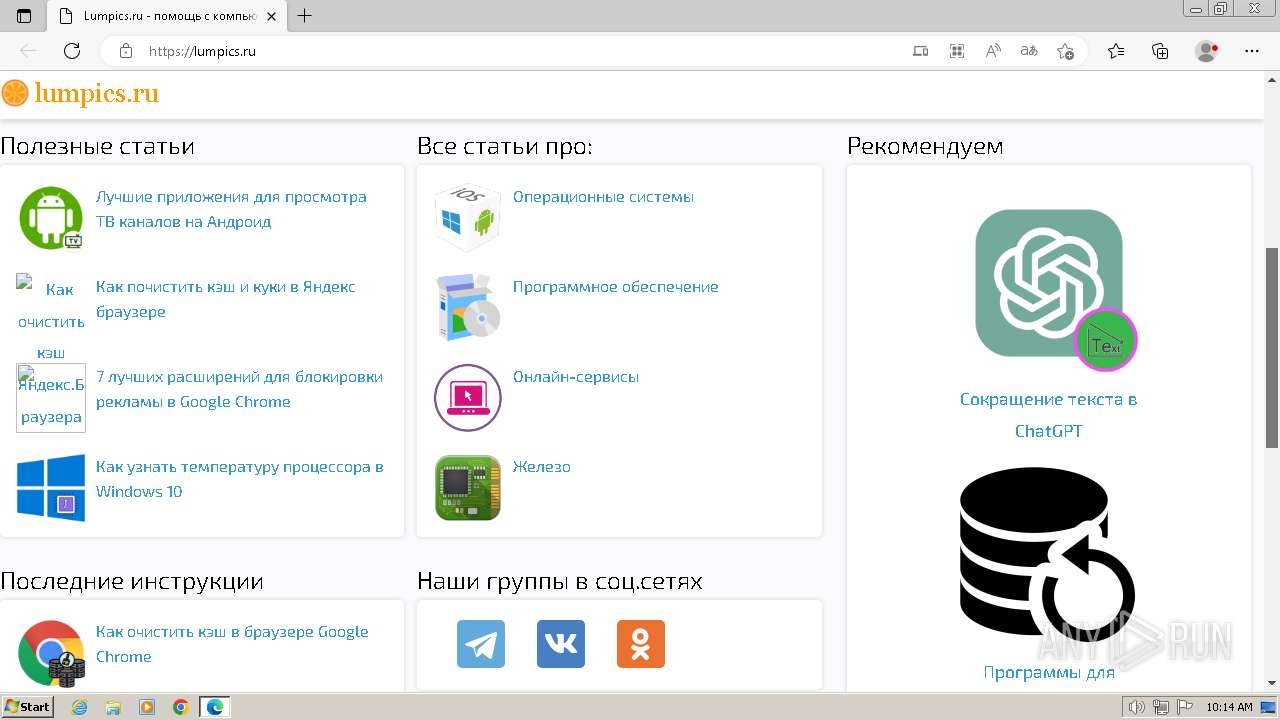Image resolution: width=1280 pixels, height=720 pixels.
Task: Open Edge Settings and more menu
Action: click(x=1251, y=51)
